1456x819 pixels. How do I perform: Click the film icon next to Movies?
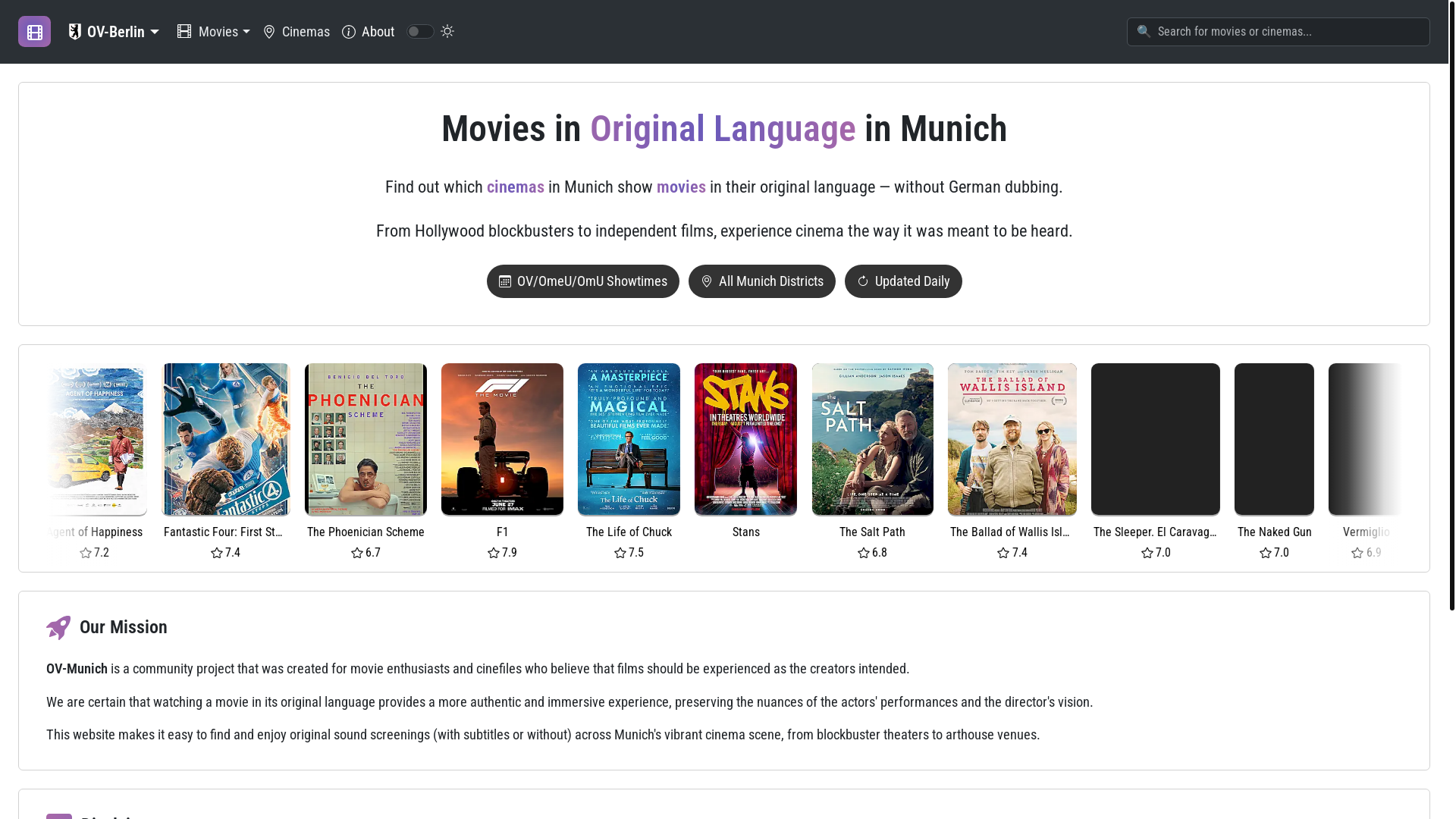(x=184, y=31)
